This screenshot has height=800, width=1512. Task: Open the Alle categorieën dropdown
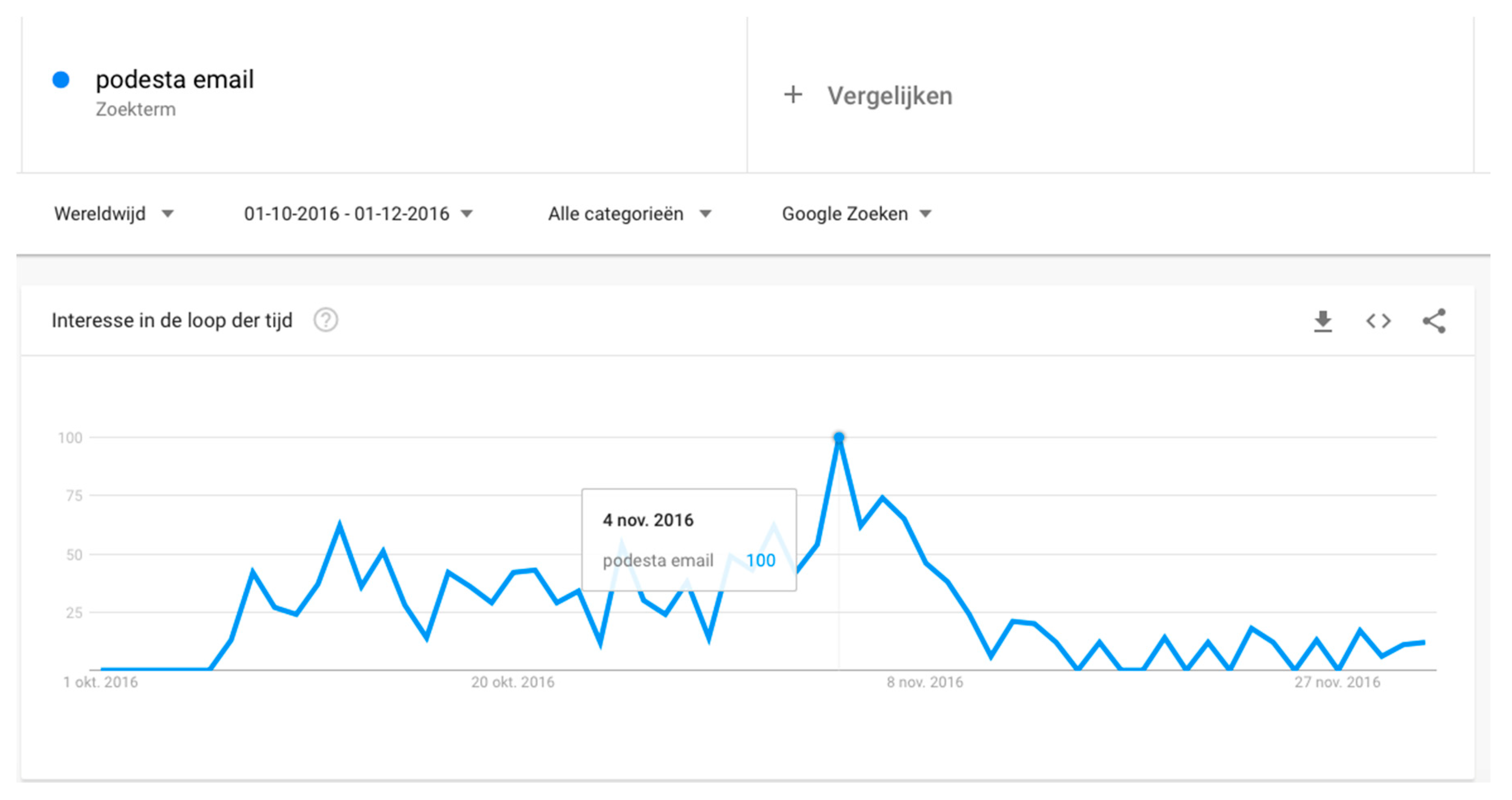[629, 213]
